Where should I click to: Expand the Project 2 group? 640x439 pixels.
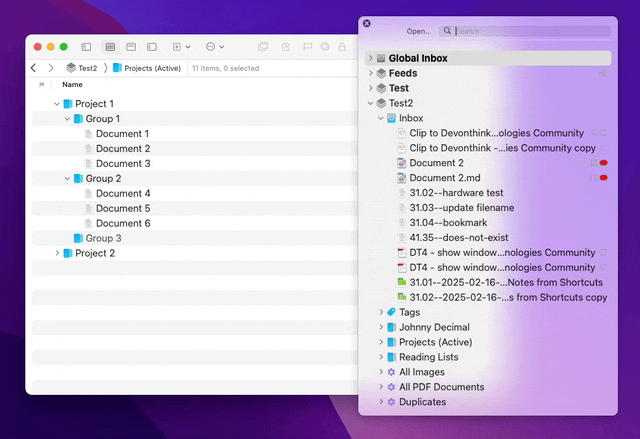(x=57, y=254)
